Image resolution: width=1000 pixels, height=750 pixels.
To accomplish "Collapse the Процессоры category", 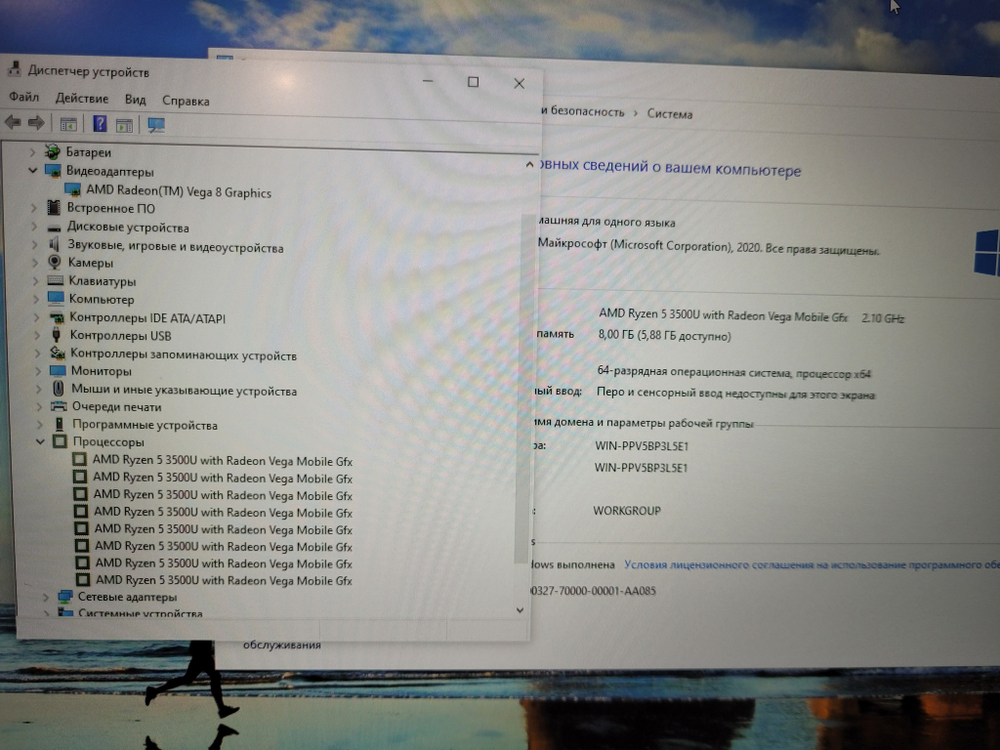I will (x=41, y=441).
